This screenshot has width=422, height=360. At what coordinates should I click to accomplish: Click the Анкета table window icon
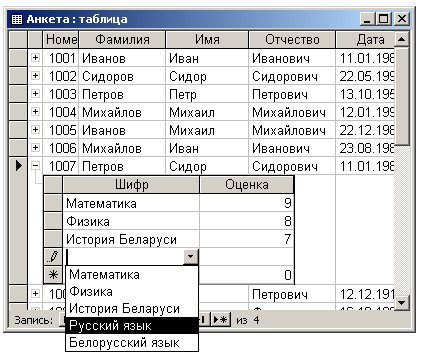[17, 19]
